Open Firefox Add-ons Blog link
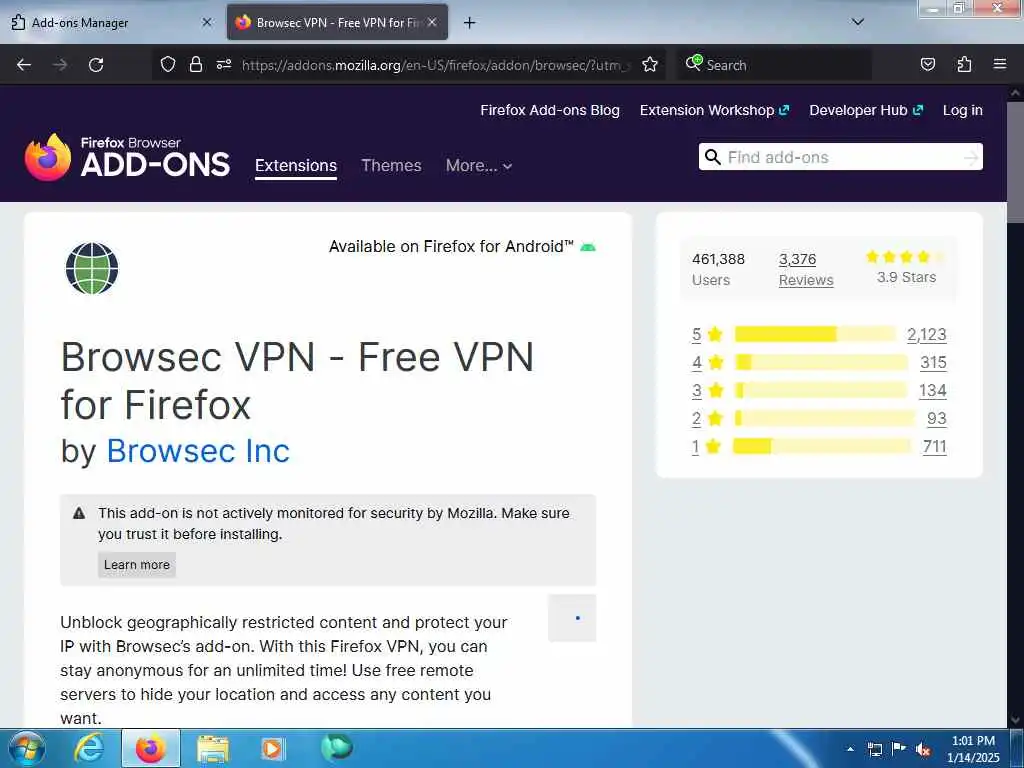This screenshot has height=768, width=1024. [x=550, y=110]
